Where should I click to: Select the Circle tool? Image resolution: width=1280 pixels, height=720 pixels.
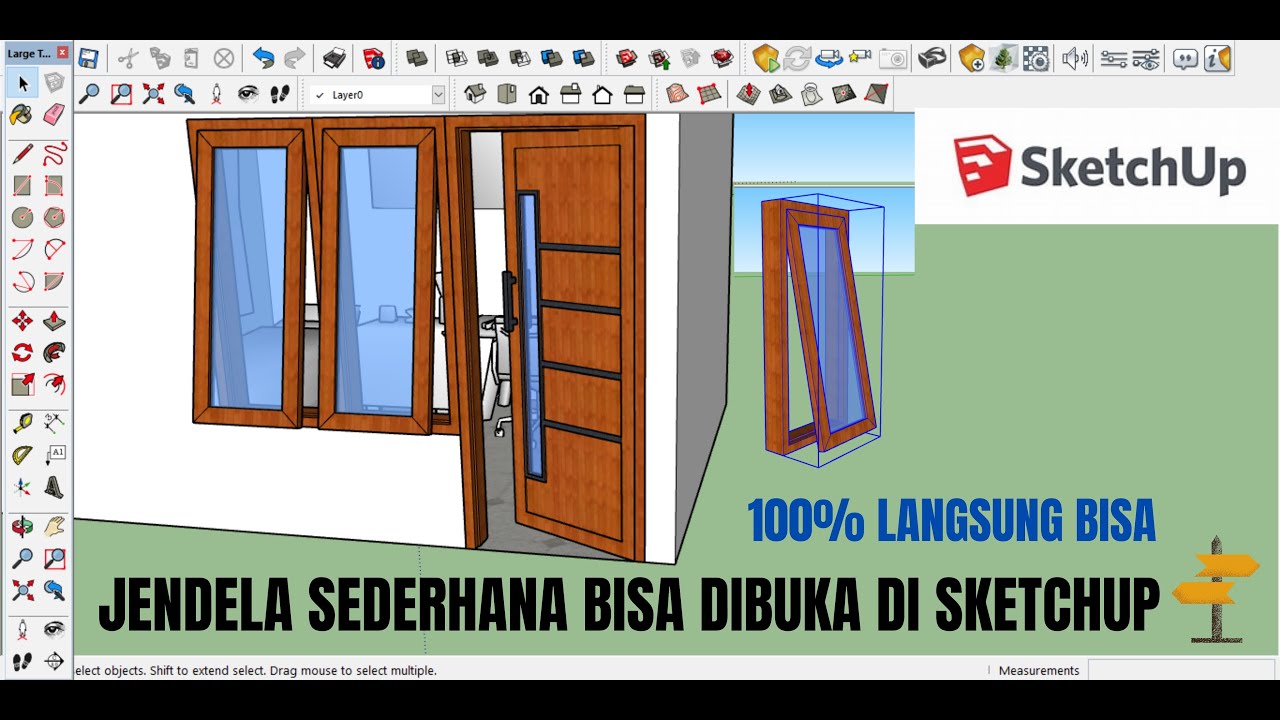coord(22,217)
